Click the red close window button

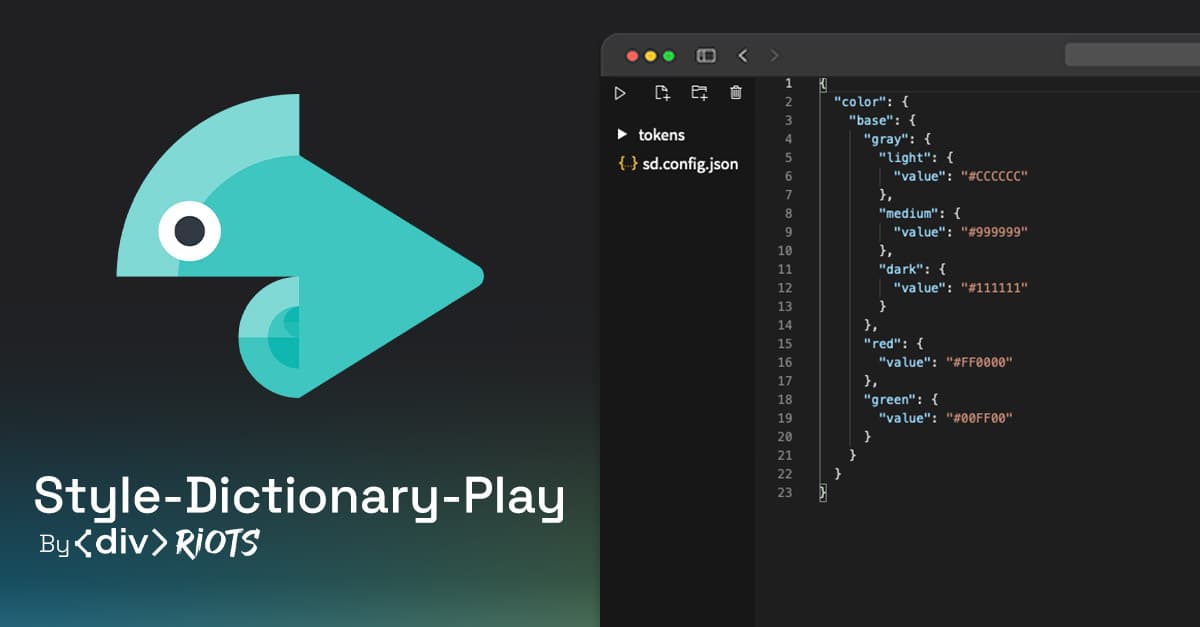coord(632,56)
